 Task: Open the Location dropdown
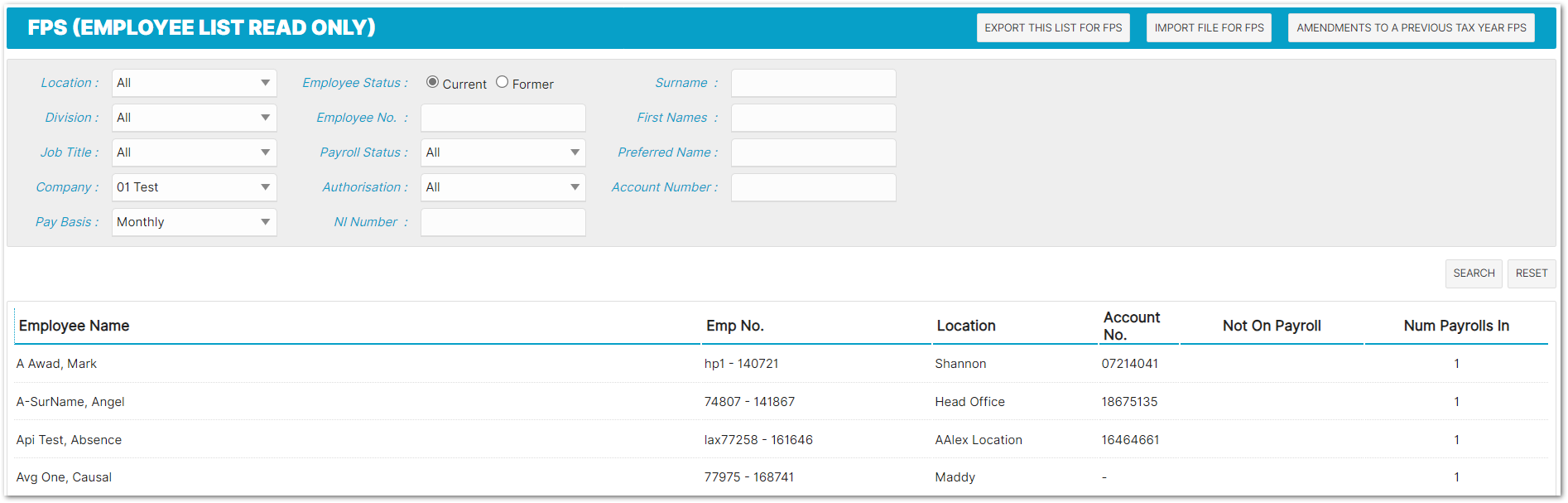[194, 83]
